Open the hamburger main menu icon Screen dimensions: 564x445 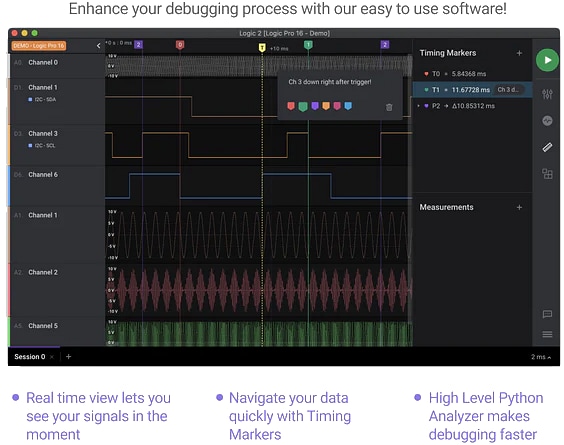point(547,335)
